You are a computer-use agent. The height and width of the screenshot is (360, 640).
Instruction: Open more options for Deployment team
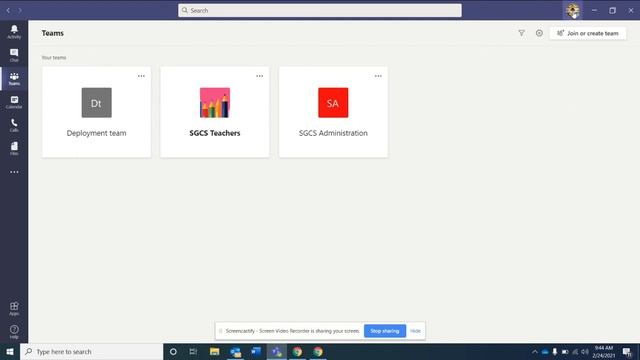[x=141, y=76]
